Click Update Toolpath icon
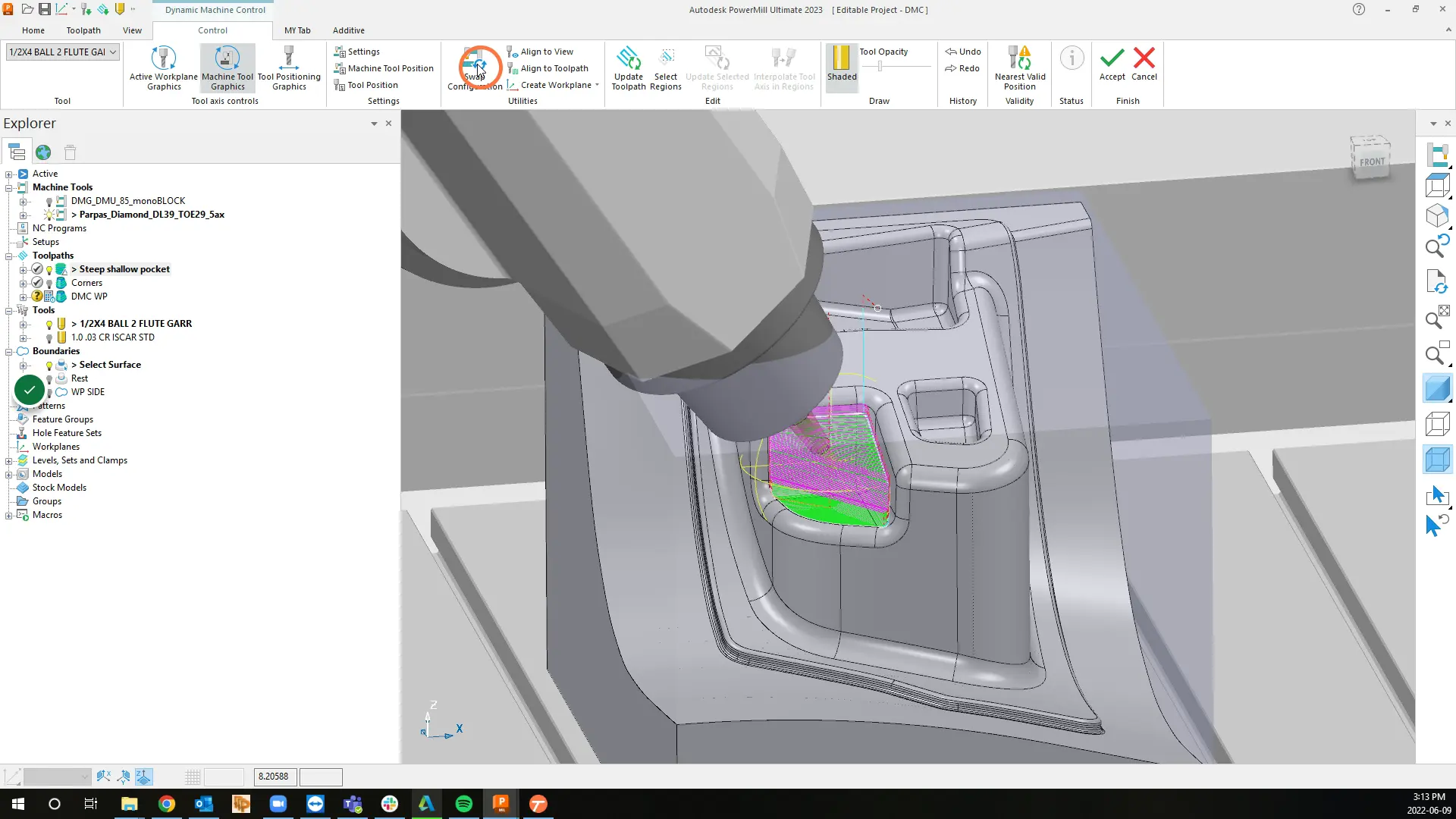This screenshot has height=819, width=1456. click(x=629, y=68)
